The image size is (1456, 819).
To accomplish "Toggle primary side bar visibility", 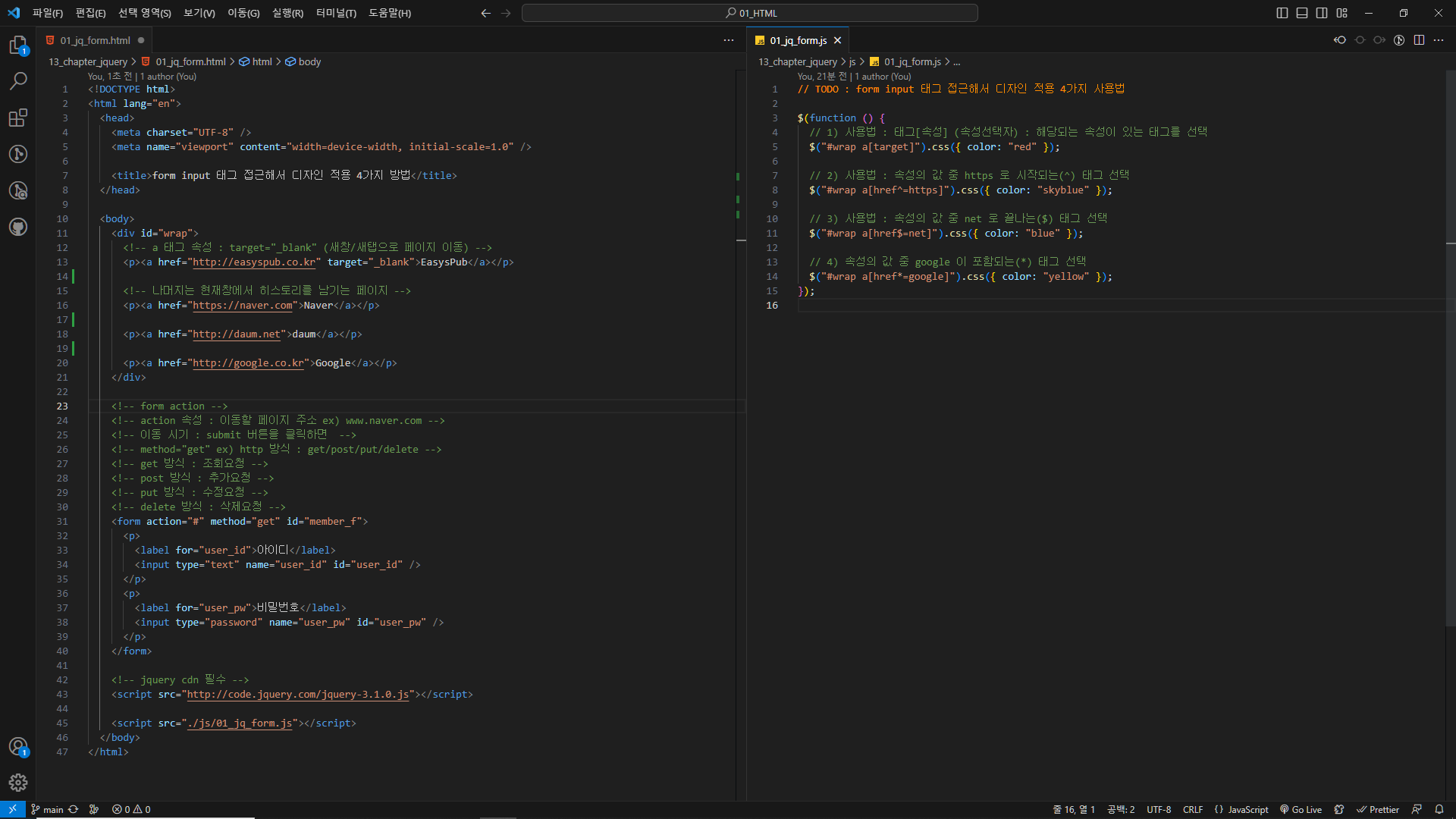I will [1282, 13].
